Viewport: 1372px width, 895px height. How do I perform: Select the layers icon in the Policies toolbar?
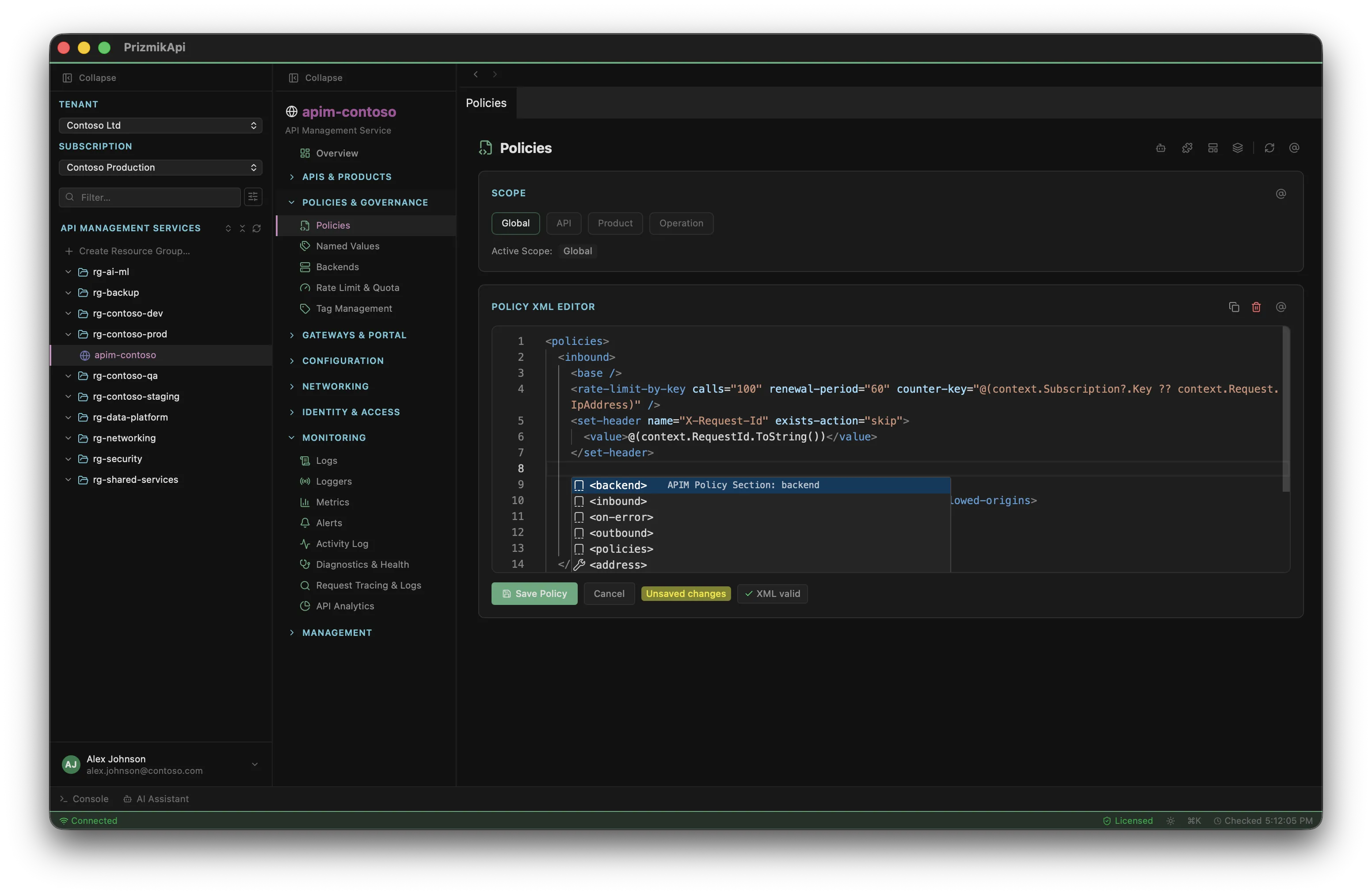pyautogui.click(x=1238, y=148)
